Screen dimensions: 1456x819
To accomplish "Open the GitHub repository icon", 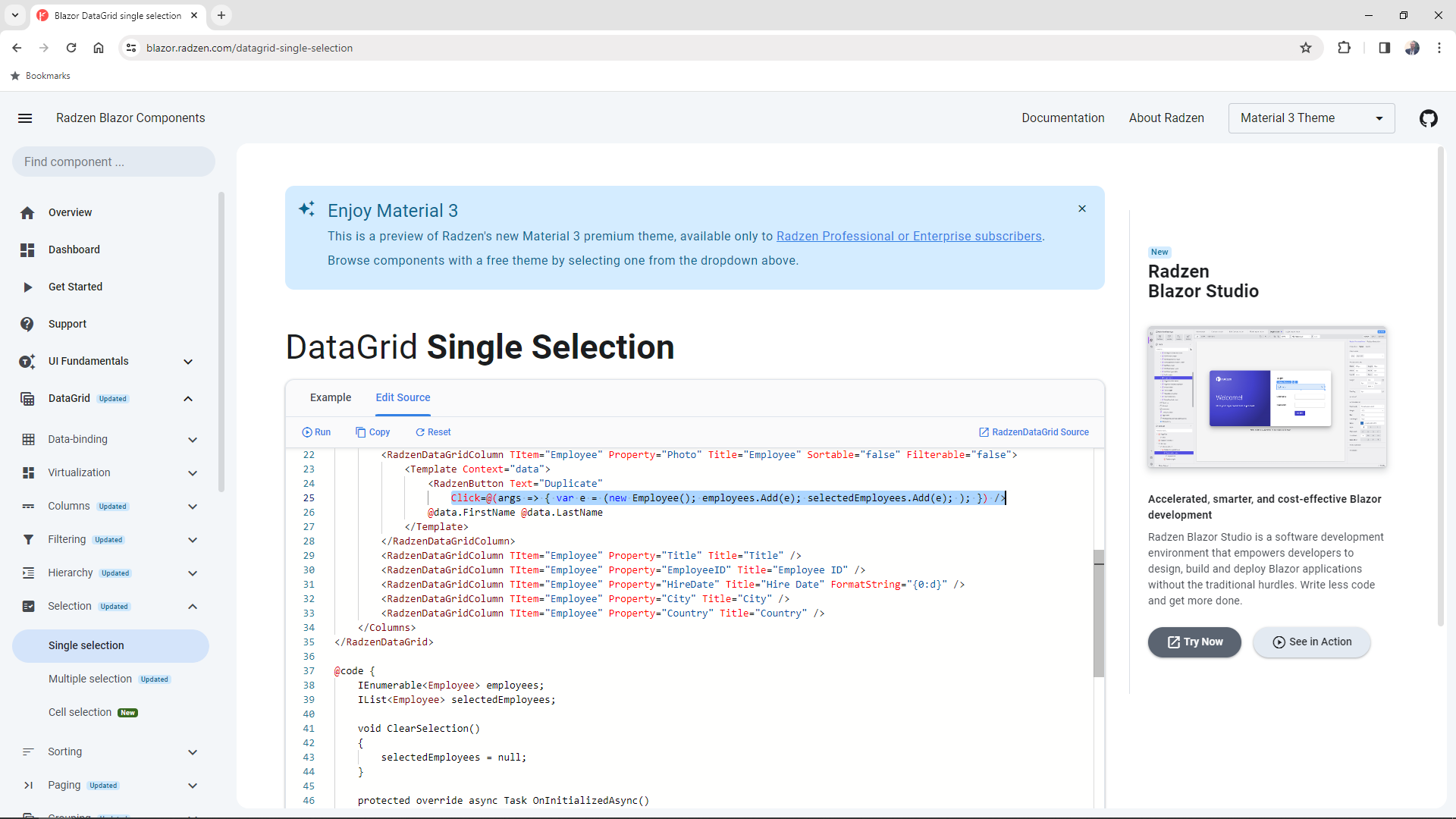I will [1429, 118].
